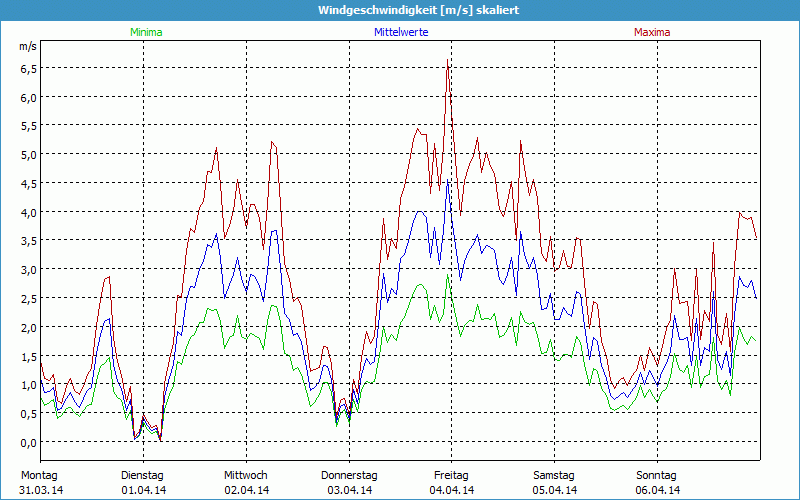The image size is (800, 500).
Task: Click the 03.04.14 date label
Action: coord(349,490)
